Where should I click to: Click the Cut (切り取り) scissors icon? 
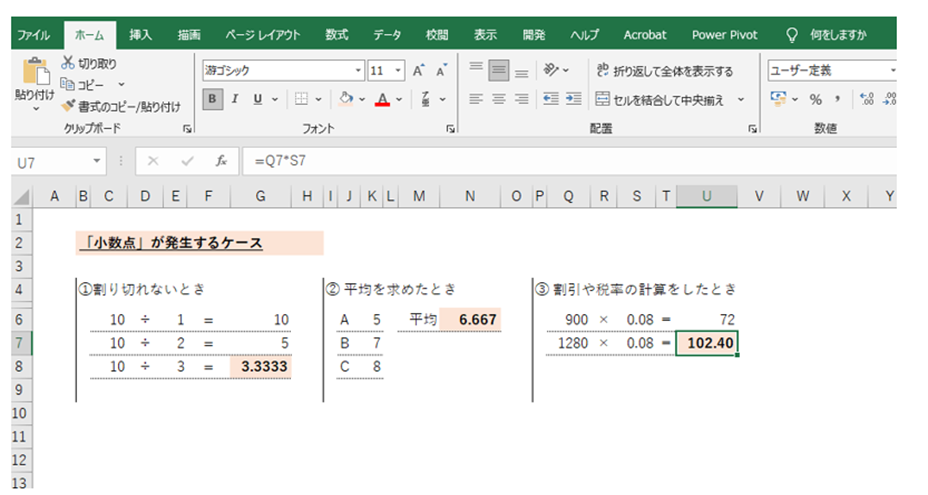coord(69,63)
